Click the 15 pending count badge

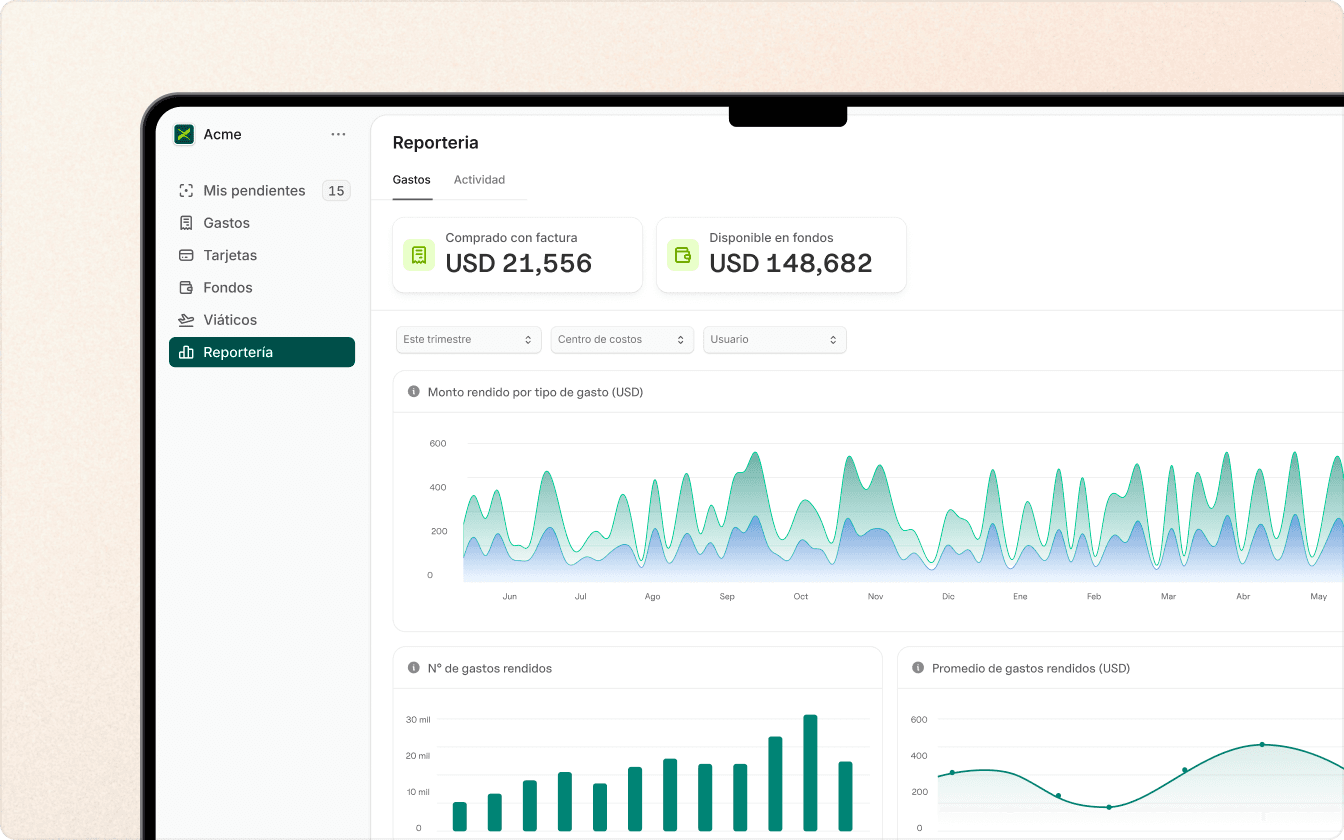(336, 191)
